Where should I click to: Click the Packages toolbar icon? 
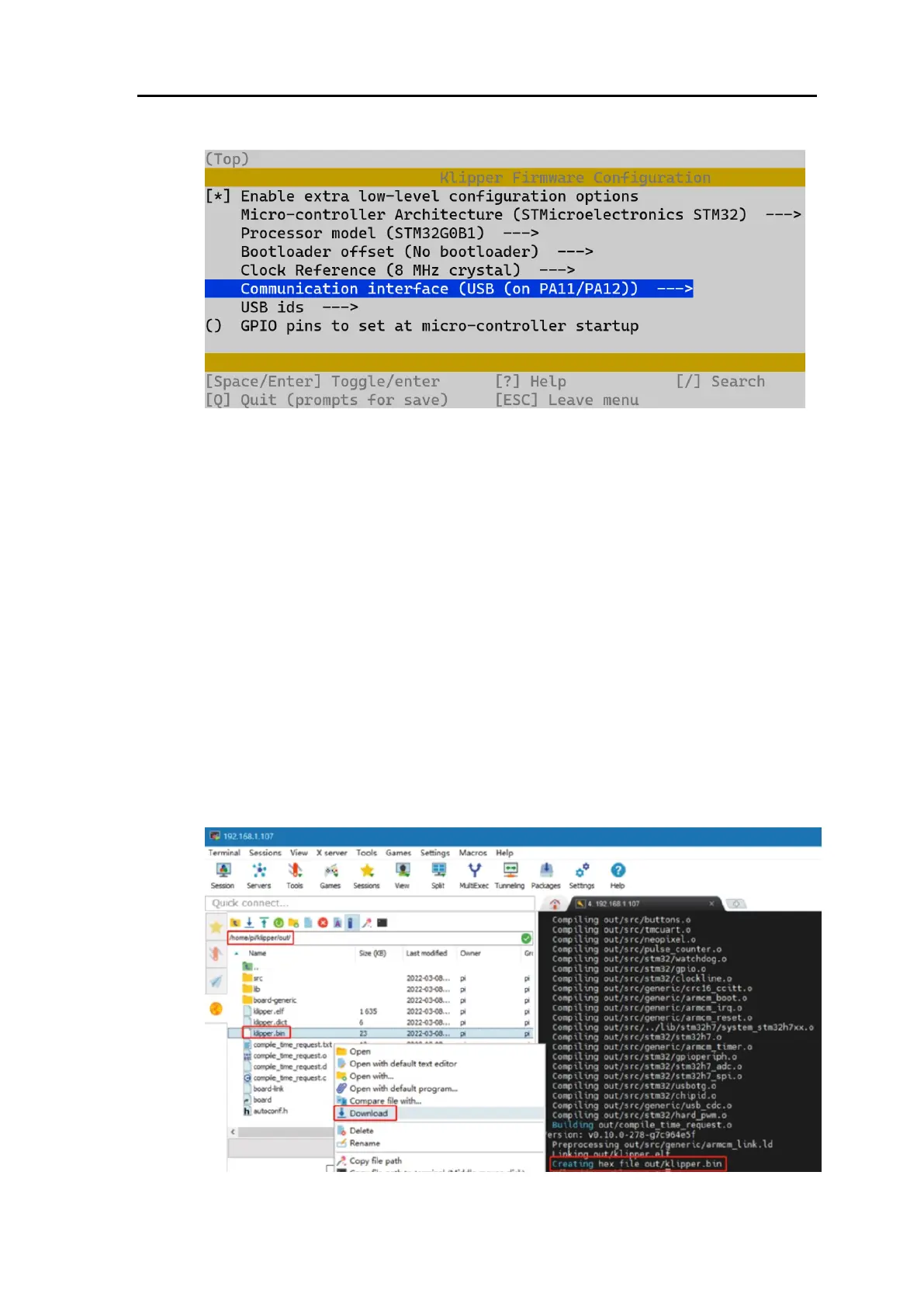(x=546, y=875)
